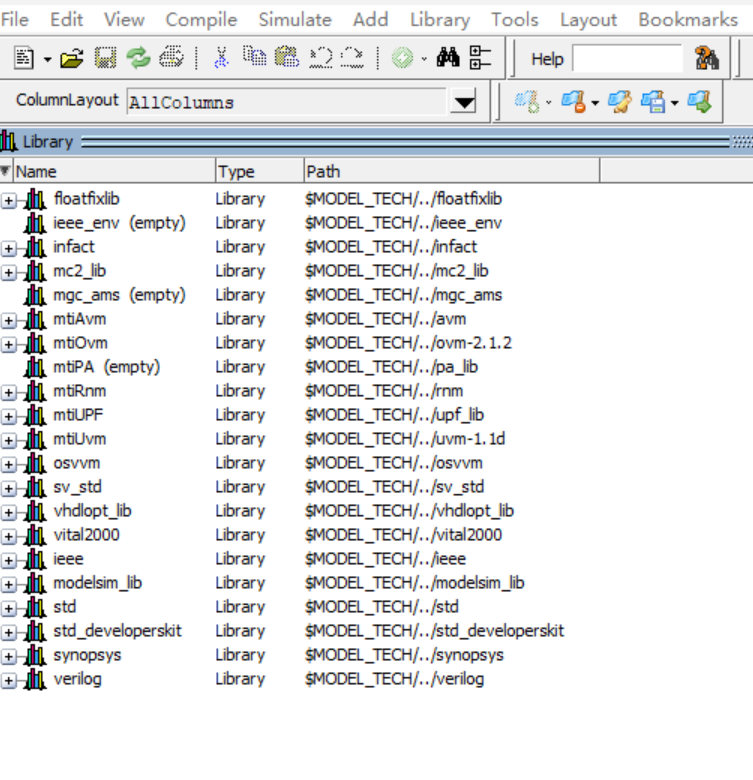Expand the infact library
This screenshot has height=780, width=753.
tap(8, 248)
